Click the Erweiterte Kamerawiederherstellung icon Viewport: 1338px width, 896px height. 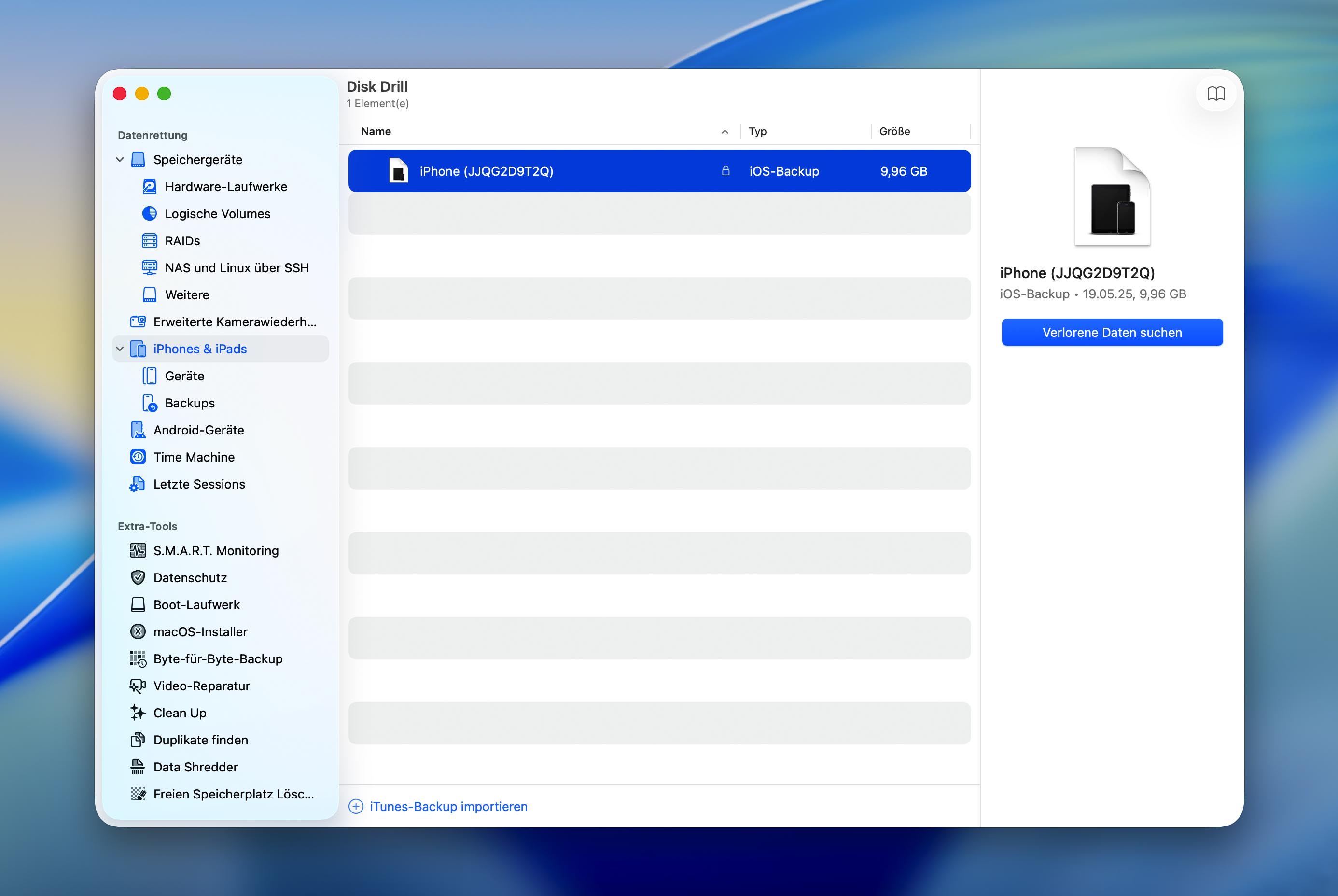click(x=138, y=322)
